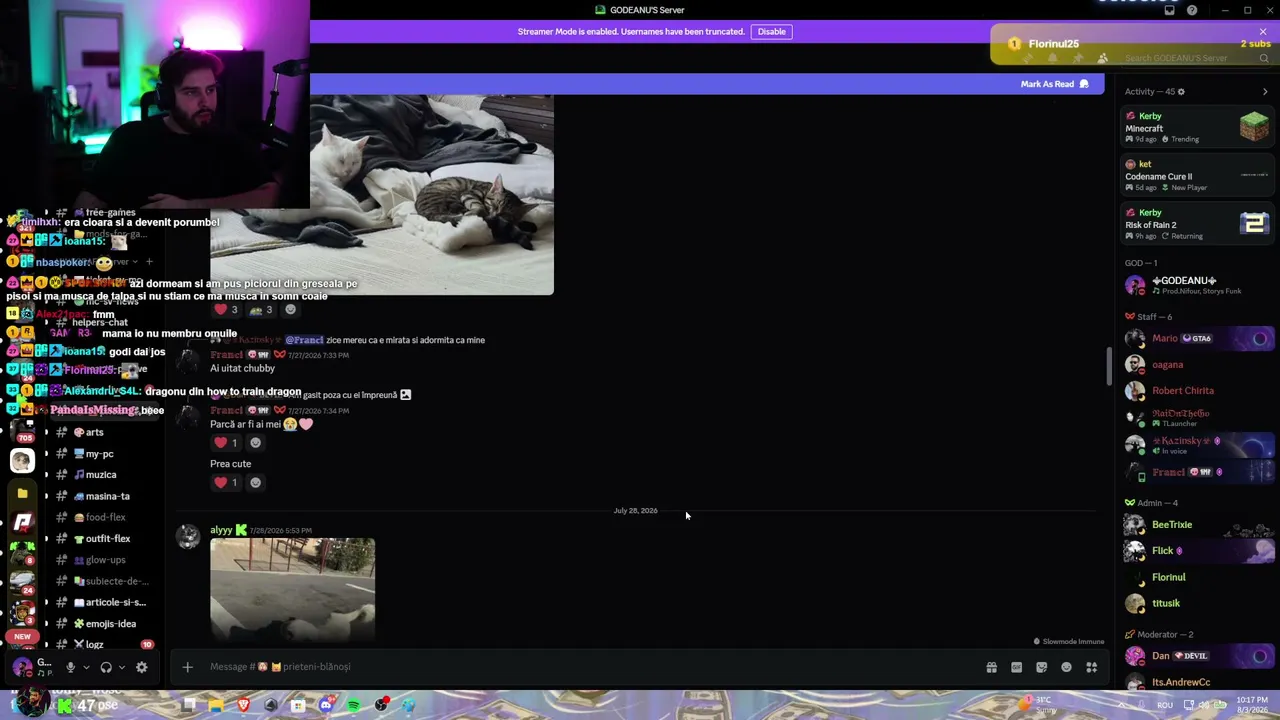Viewport: 1280px width, 720px height.
Task: Expand the Activity panel chevron
Action: point(1265,92)
